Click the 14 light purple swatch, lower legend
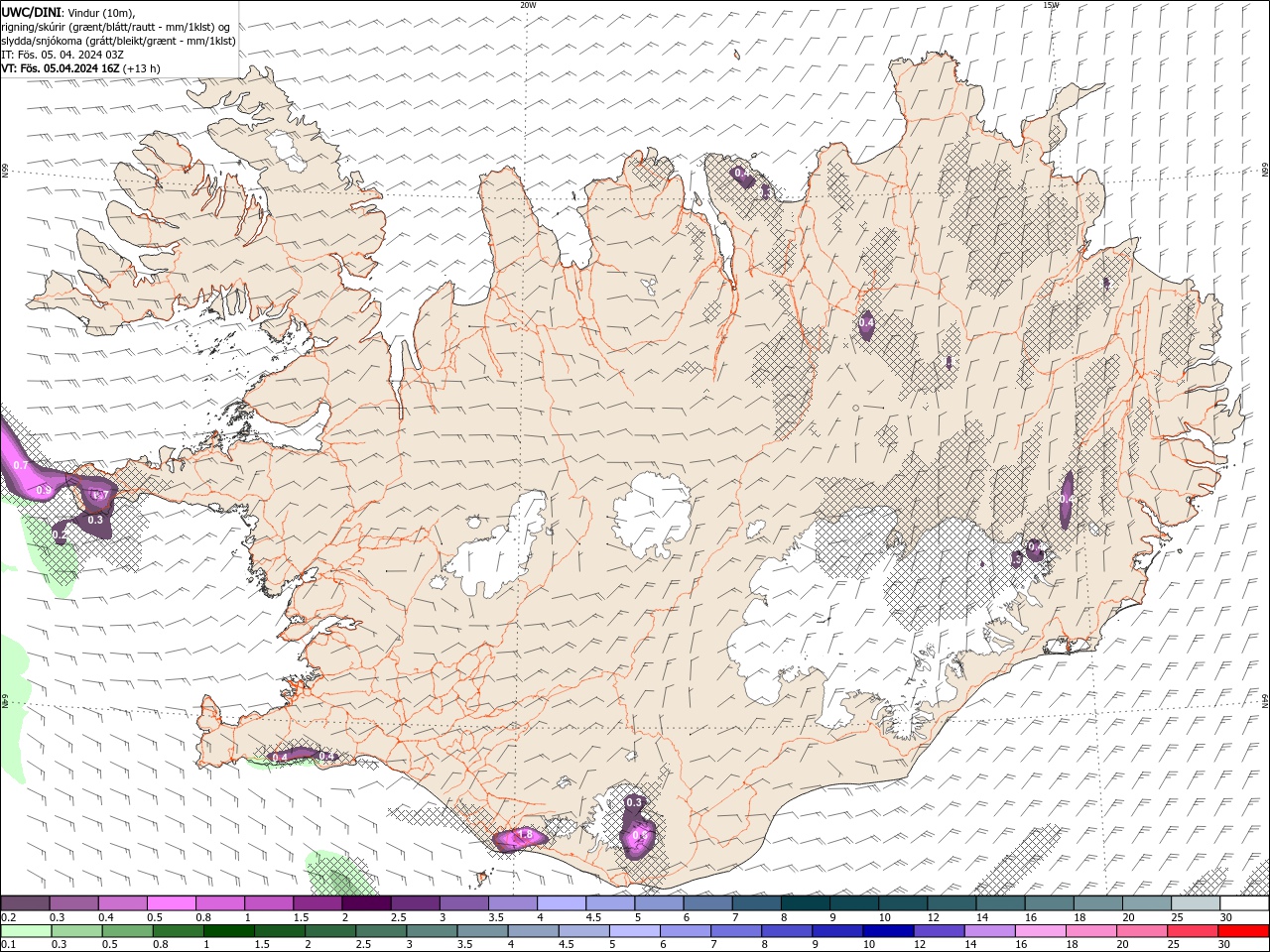This screenshot has width=1270, height=952. (x=989, y=931)
